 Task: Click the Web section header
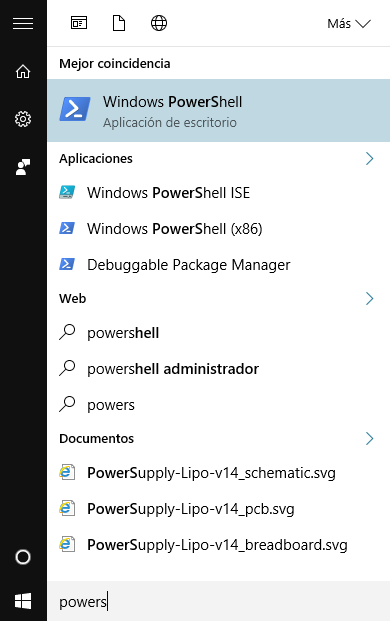pyautogui.click(x=72, y=299)
